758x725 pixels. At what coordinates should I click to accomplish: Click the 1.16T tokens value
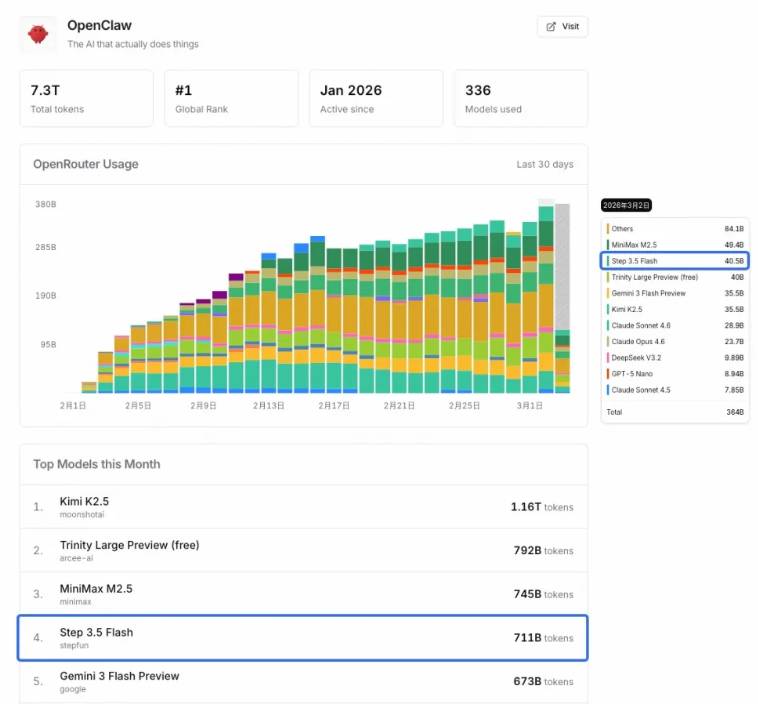click(x=542, y=507)
